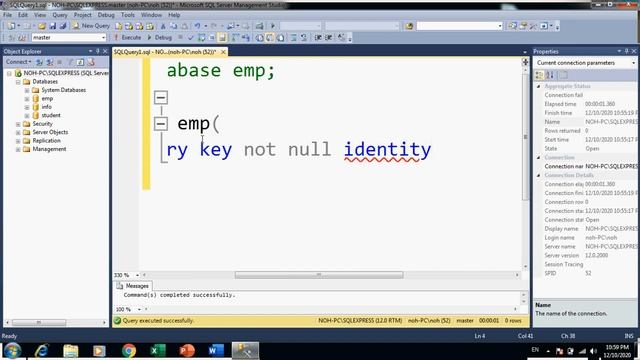Click the Properties window pin icon

pyautogui.click(x=627, y=51)
